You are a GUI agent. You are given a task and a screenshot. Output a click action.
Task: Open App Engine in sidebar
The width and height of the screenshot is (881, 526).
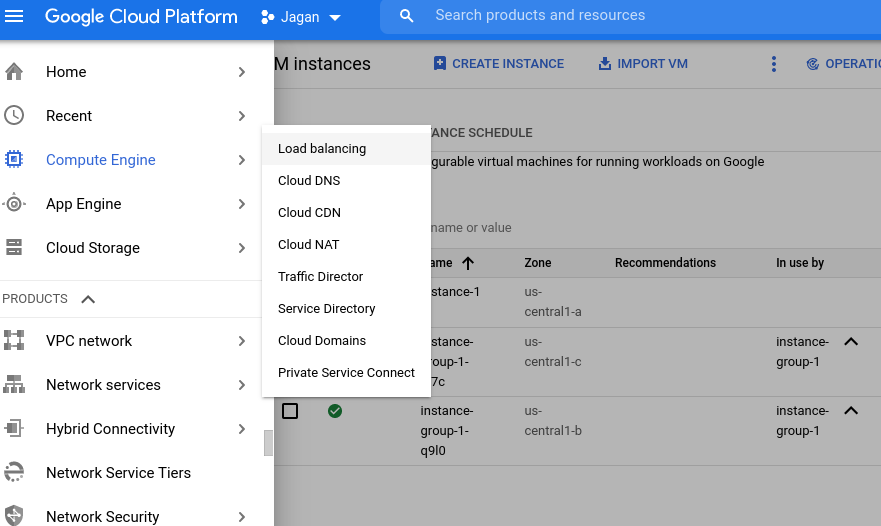[x=84, y=204]
